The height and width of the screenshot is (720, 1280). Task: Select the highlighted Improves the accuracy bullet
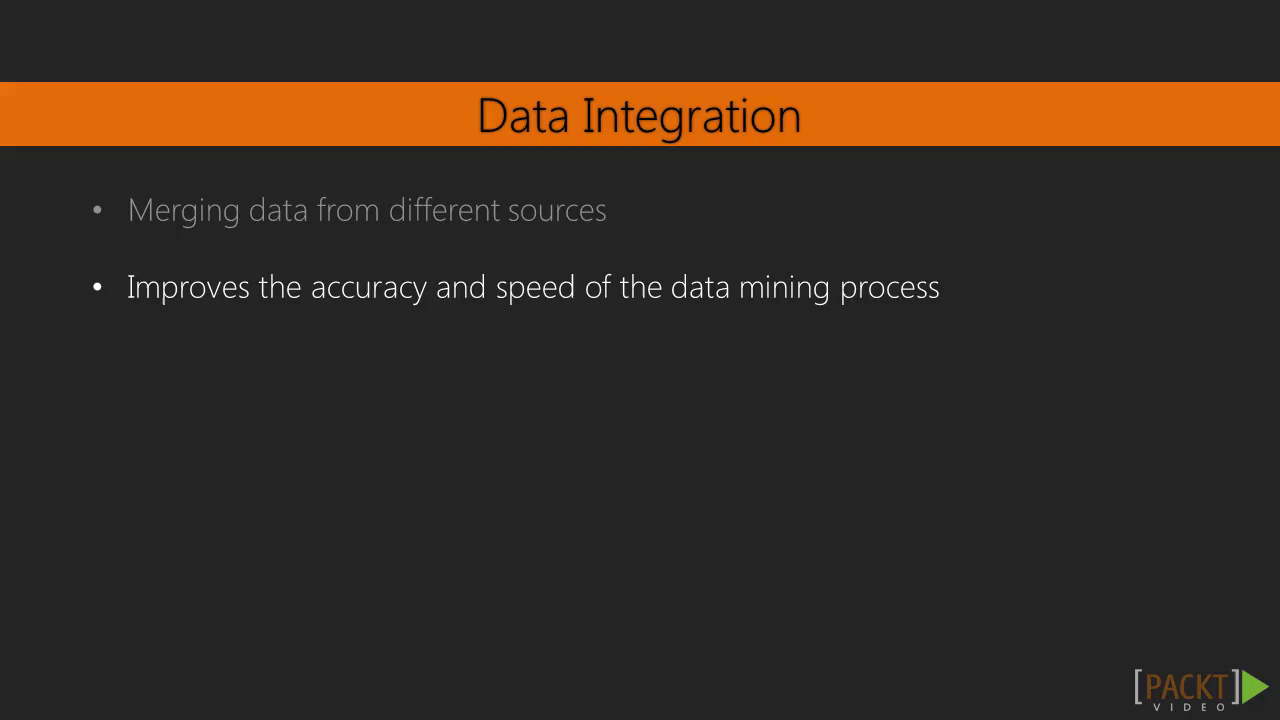coord(533,288)
